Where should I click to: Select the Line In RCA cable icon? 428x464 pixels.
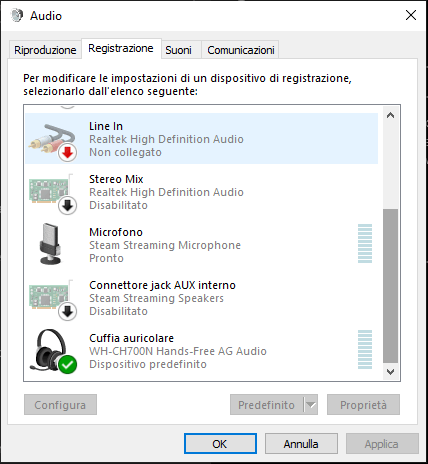click(x=52, y=139)
